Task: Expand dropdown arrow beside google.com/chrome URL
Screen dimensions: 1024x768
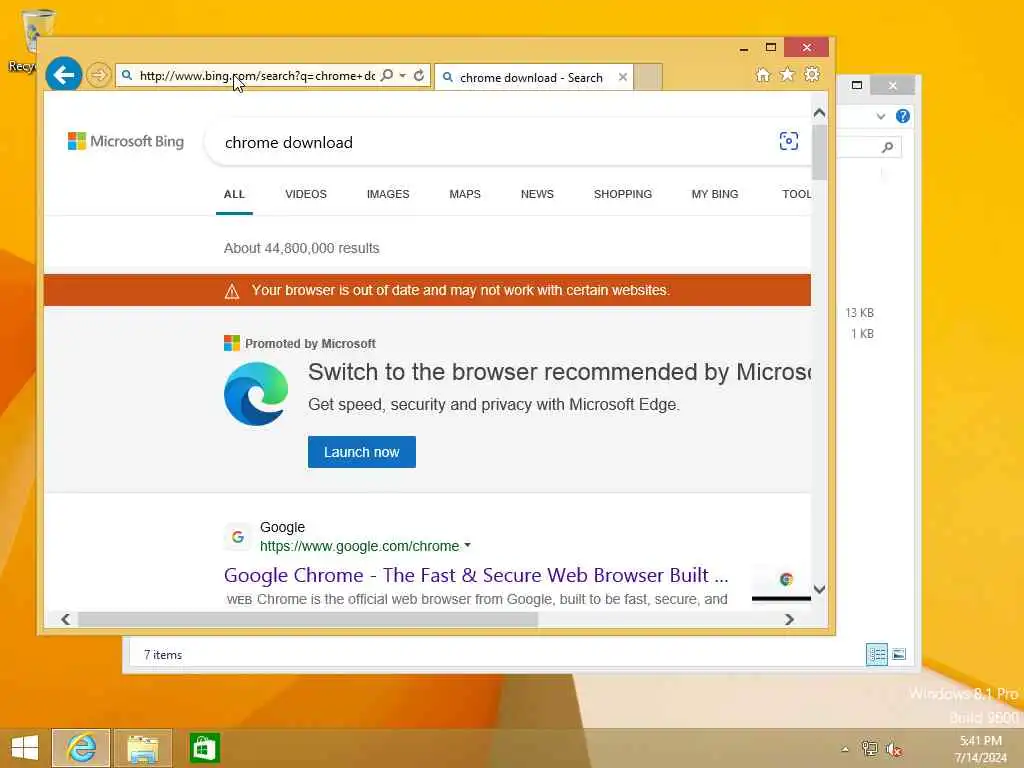Action: [x=468, y=545]
